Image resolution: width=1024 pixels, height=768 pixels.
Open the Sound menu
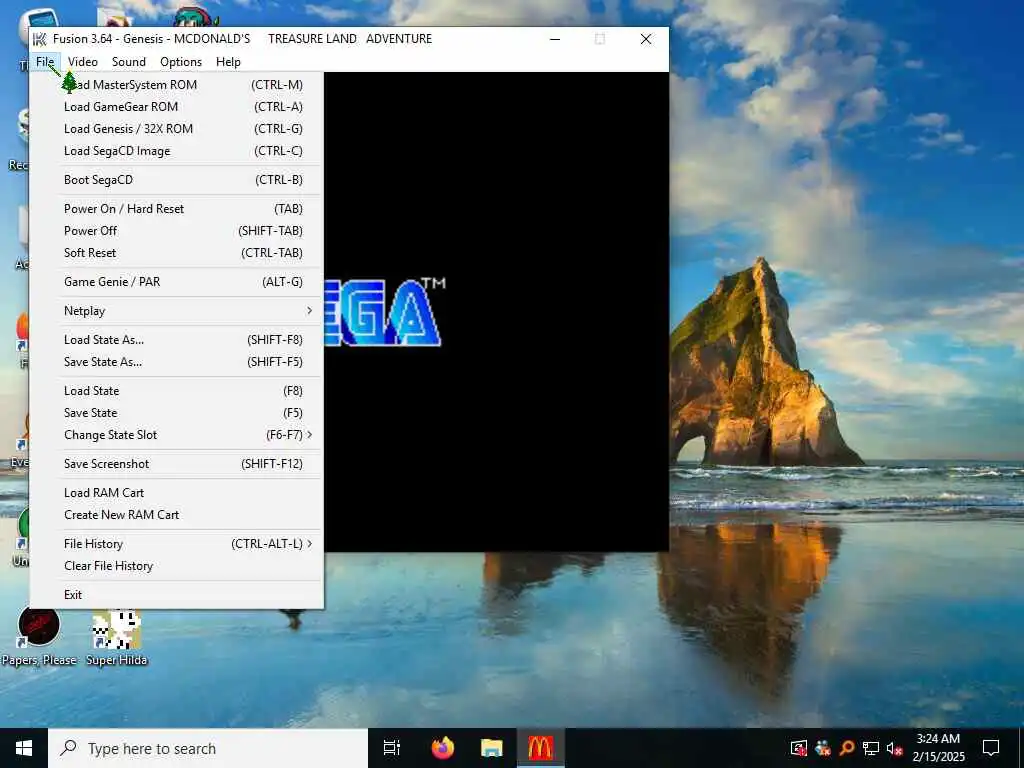(129, 62)
